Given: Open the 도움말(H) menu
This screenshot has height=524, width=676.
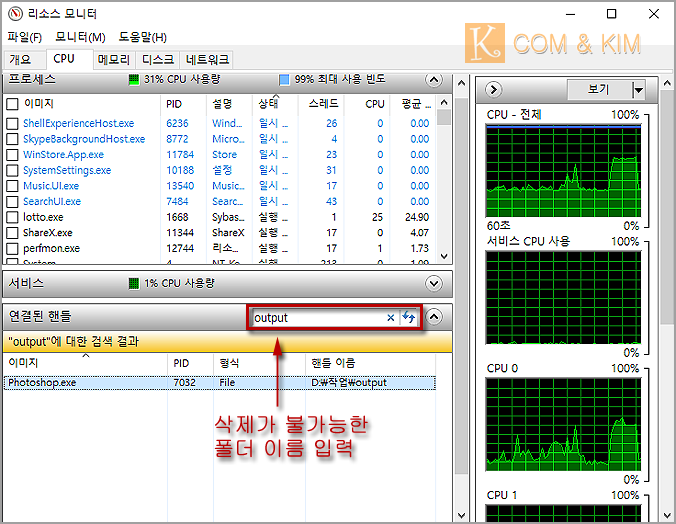Looking at the screenshot, I should click(x=143, y=37).
